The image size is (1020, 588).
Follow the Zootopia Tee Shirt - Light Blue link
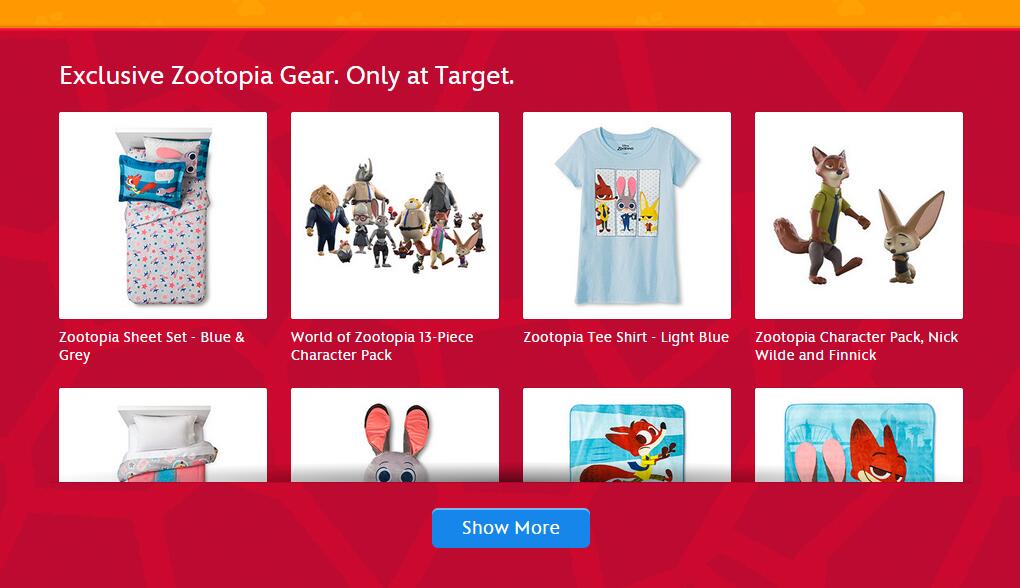pyautogui.click(x=626, y=337)
